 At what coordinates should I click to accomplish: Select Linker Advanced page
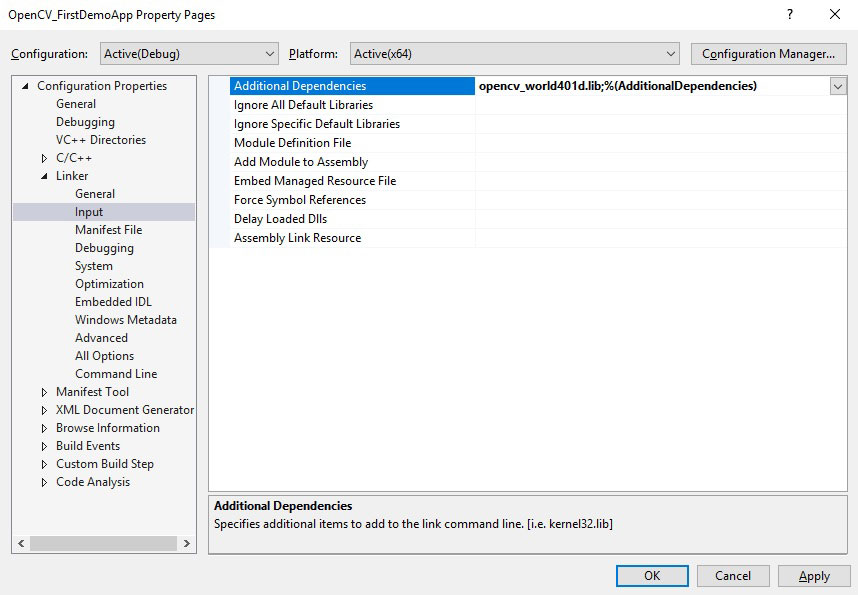[101, 338]
